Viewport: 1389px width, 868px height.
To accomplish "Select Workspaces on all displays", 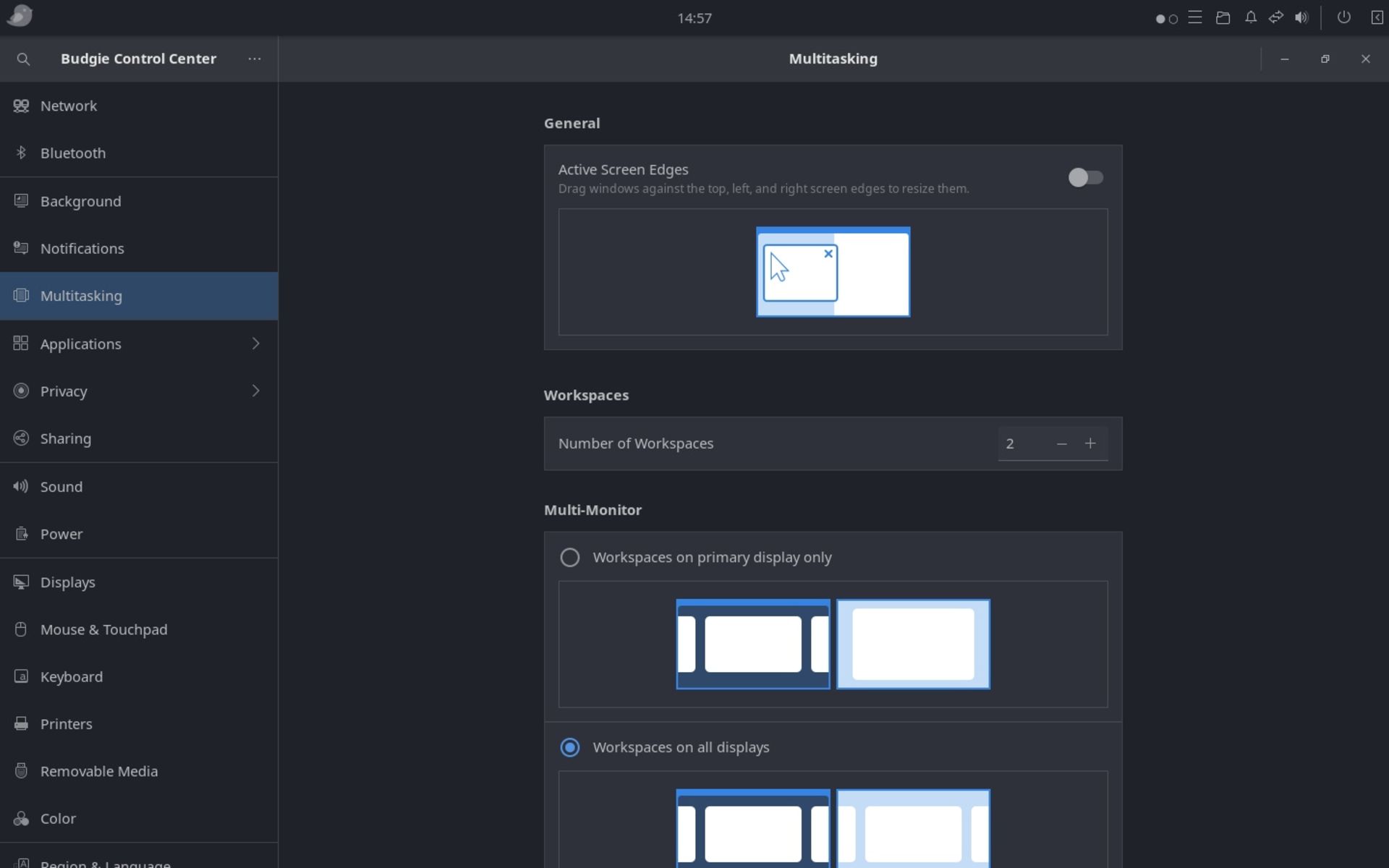I will 569,746.
